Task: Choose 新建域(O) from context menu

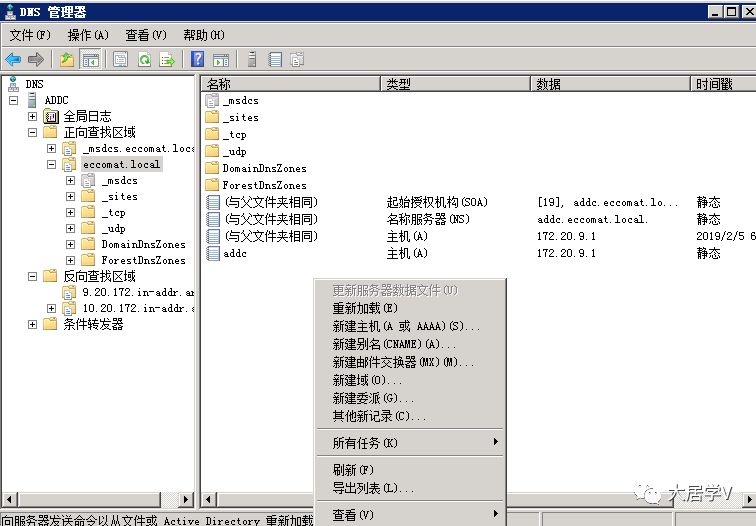Action: 410,380
